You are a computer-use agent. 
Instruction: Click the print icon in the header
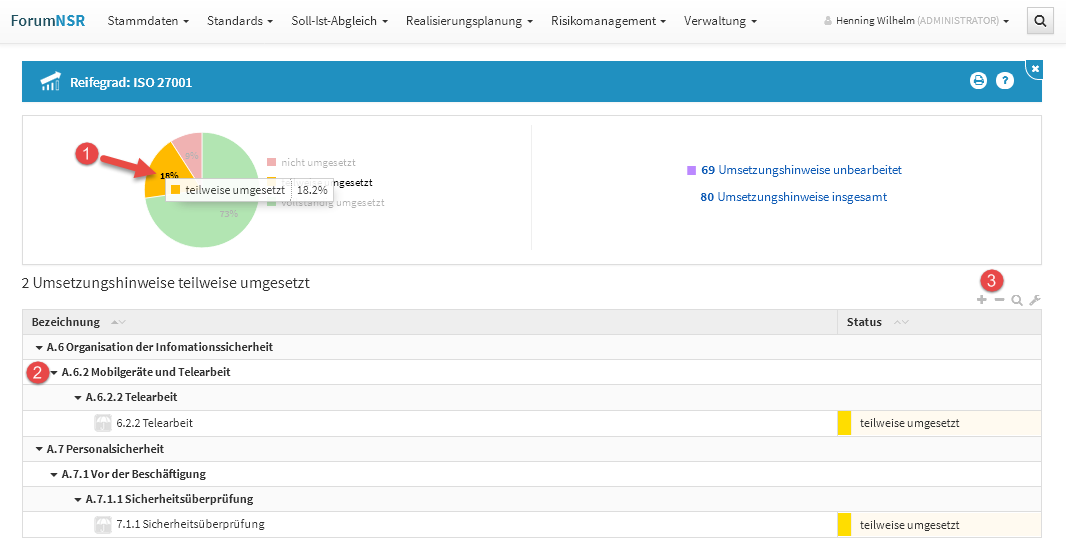978,81
